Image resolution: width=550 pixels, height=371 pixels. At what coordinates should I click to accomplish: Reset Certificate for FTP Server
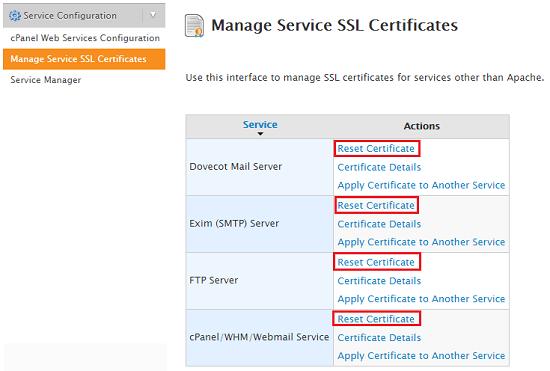tap(376, 262)
